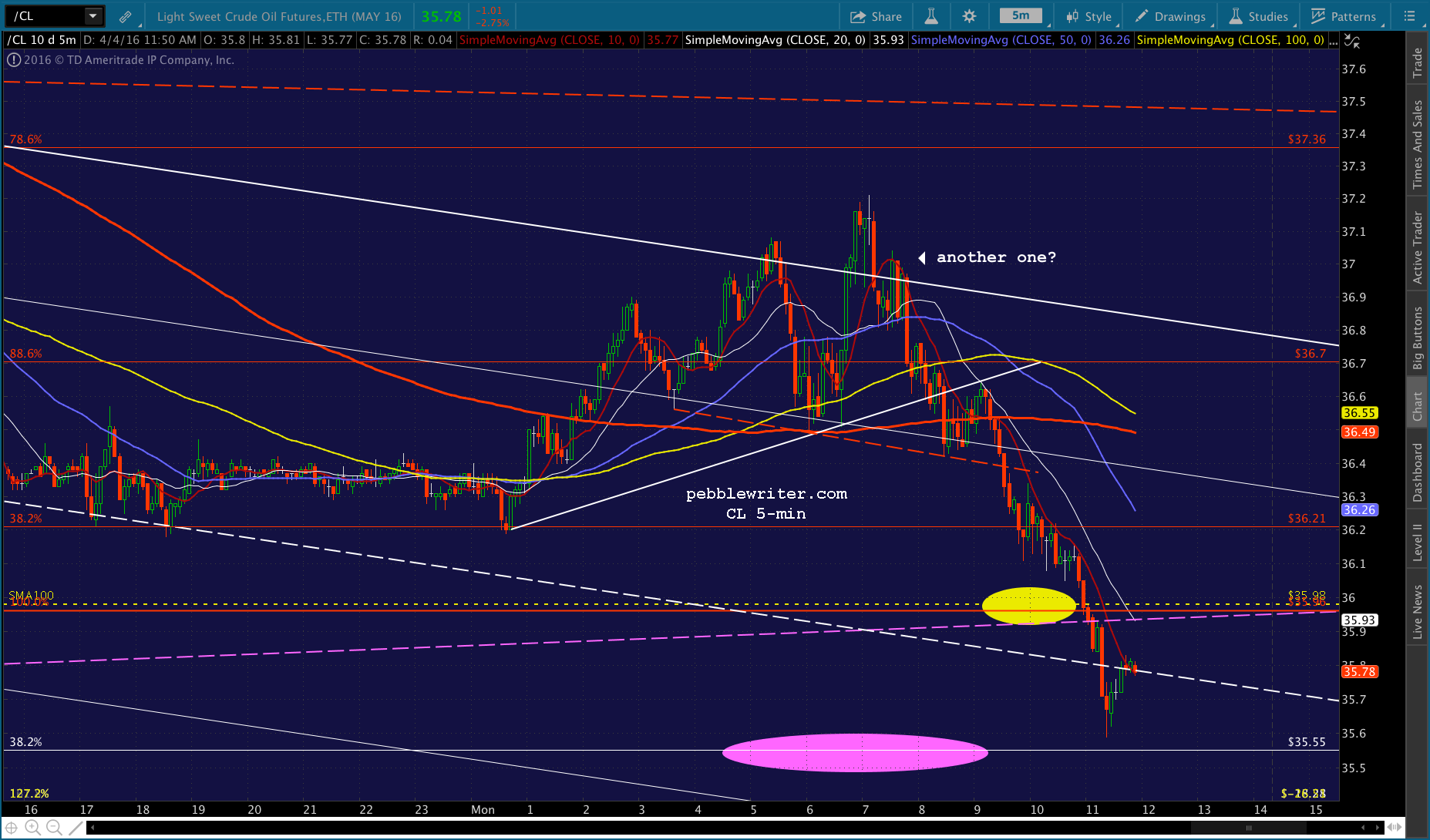The height and width of the screenshot is (840, 1430).
Task: Open the Style menu
Action: point(1088,16)
